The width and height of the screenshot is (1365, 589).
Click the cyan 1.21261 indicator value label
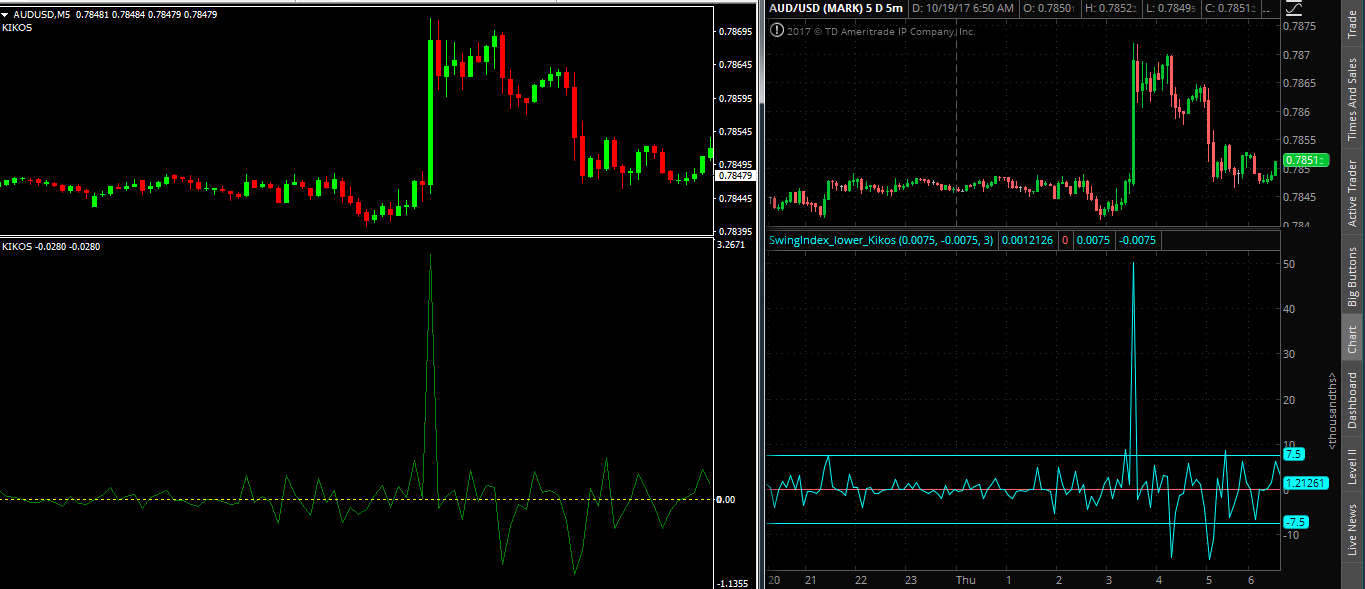tap(1304, 484)
